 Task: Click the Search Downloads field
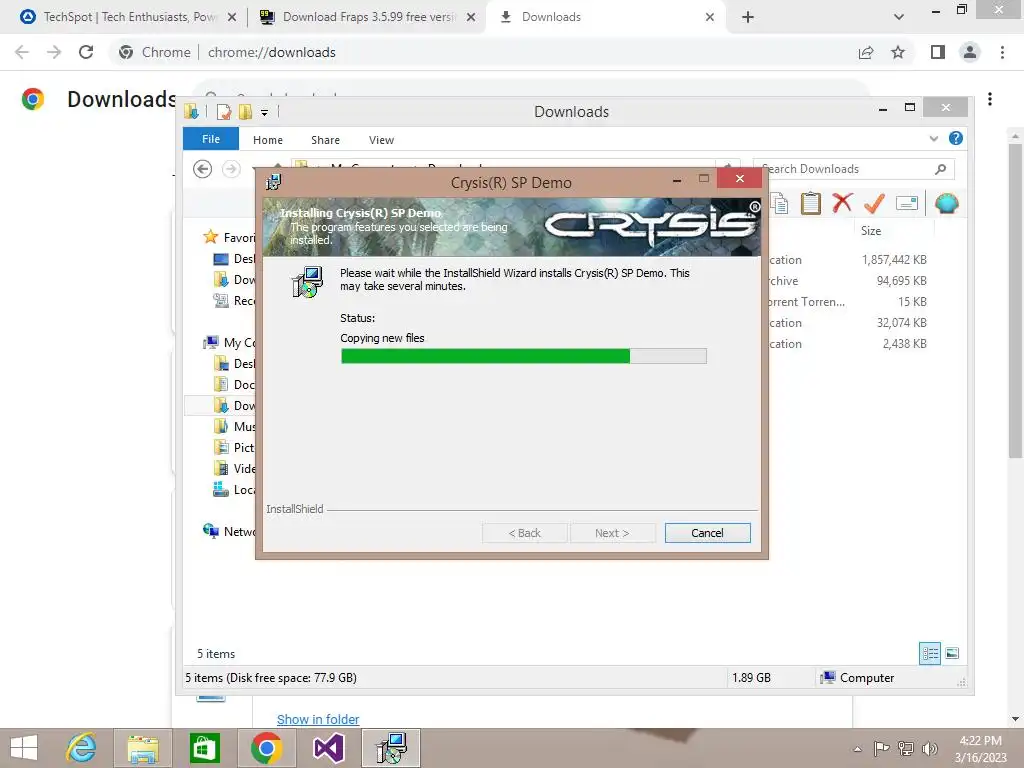pyautogui.click(x=853, y=169)
